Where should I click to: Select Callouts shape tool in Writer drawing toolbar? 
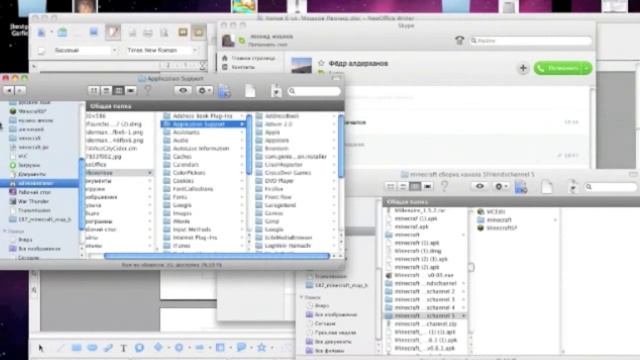click(x=241, y=348)
